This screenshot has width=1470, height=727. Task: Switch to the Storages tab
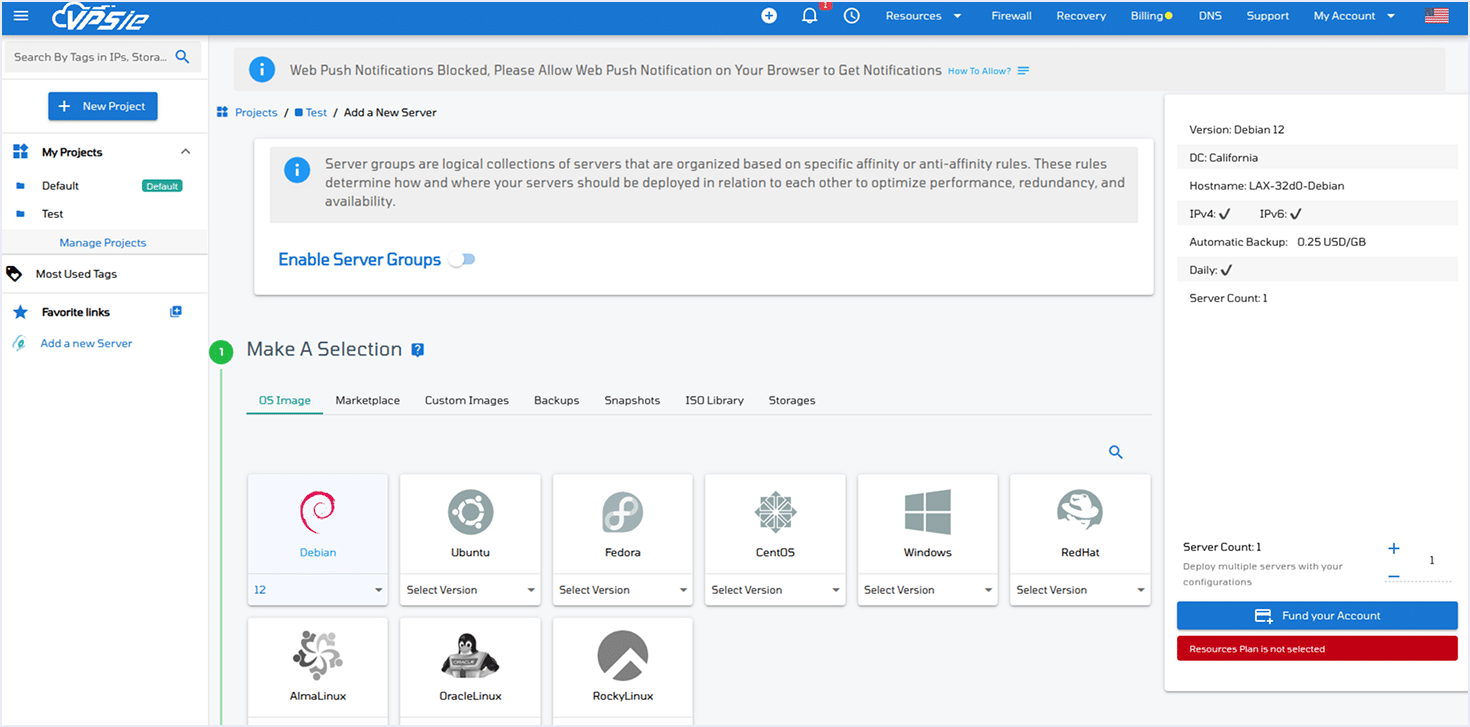792,400
